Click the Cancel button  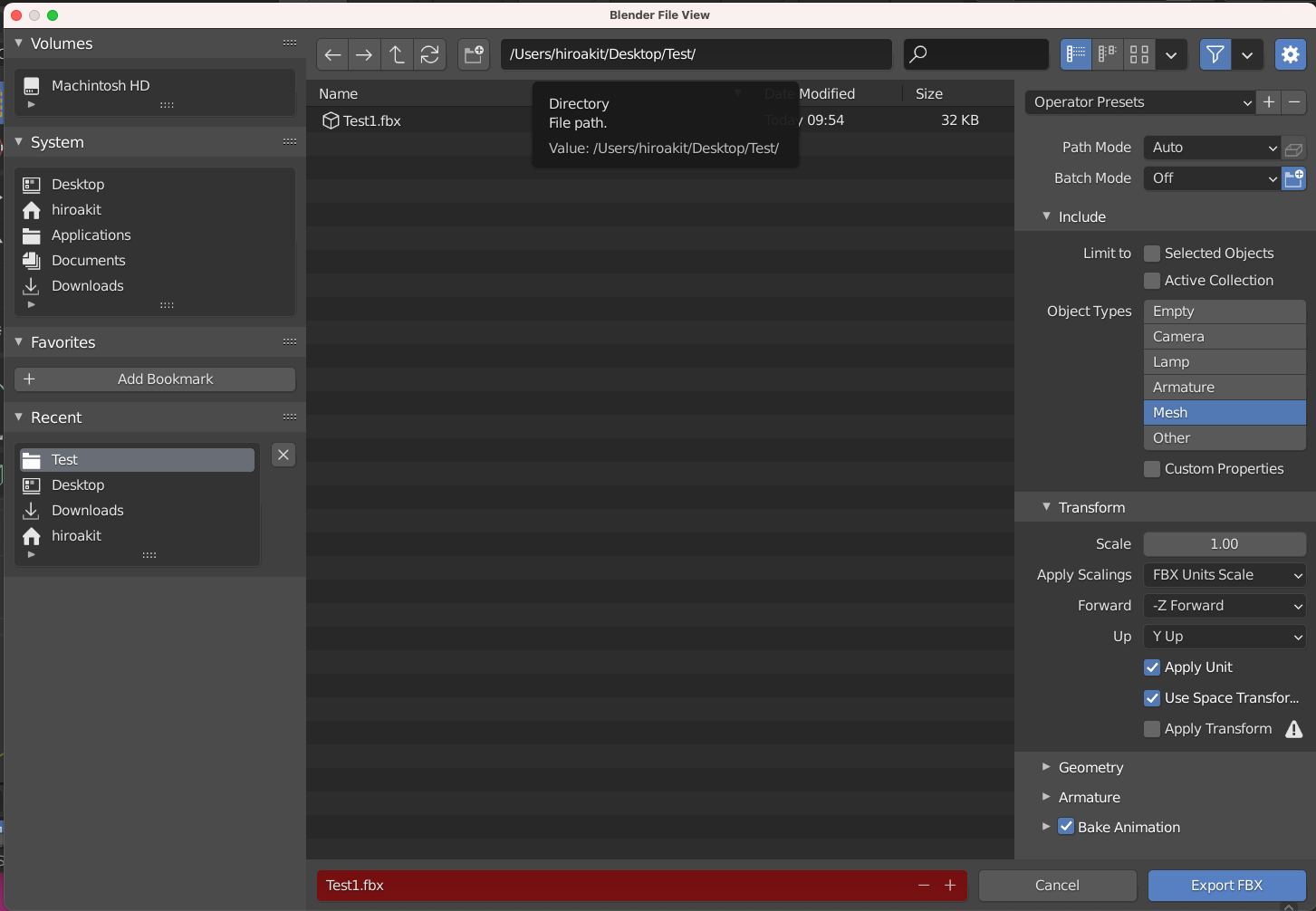[1057, 886]
